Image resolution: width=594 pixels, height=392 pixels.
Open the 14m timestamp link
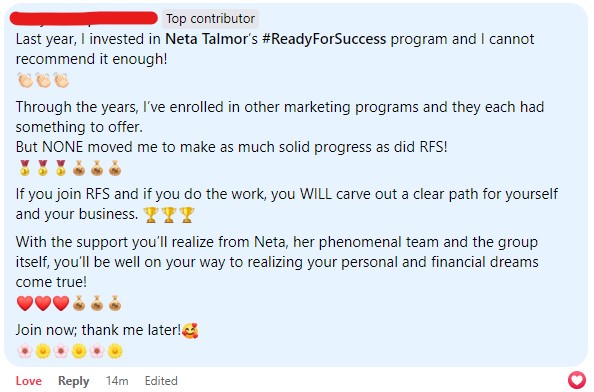117,381
